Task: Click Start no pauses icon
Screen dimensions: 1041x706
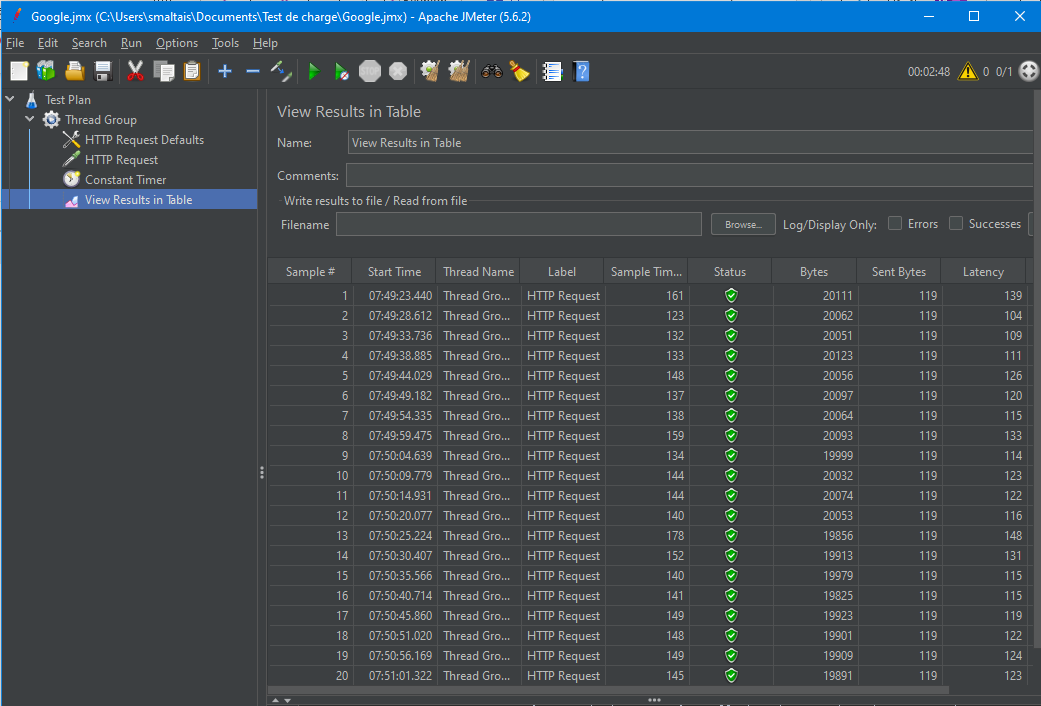Action: click(x=342, y=71)
